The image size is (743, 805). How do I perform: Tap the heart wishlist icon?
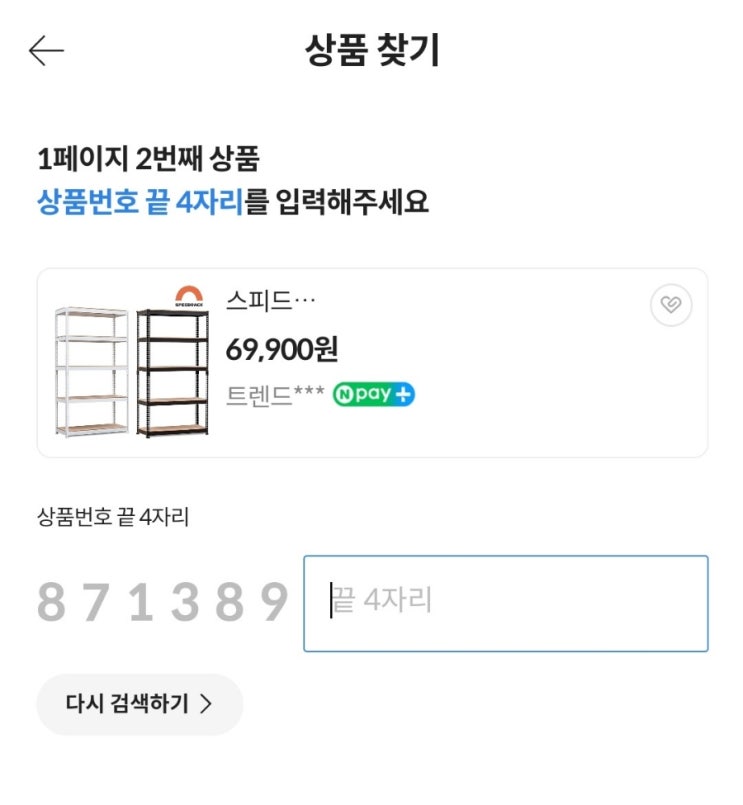click(671, 306)
